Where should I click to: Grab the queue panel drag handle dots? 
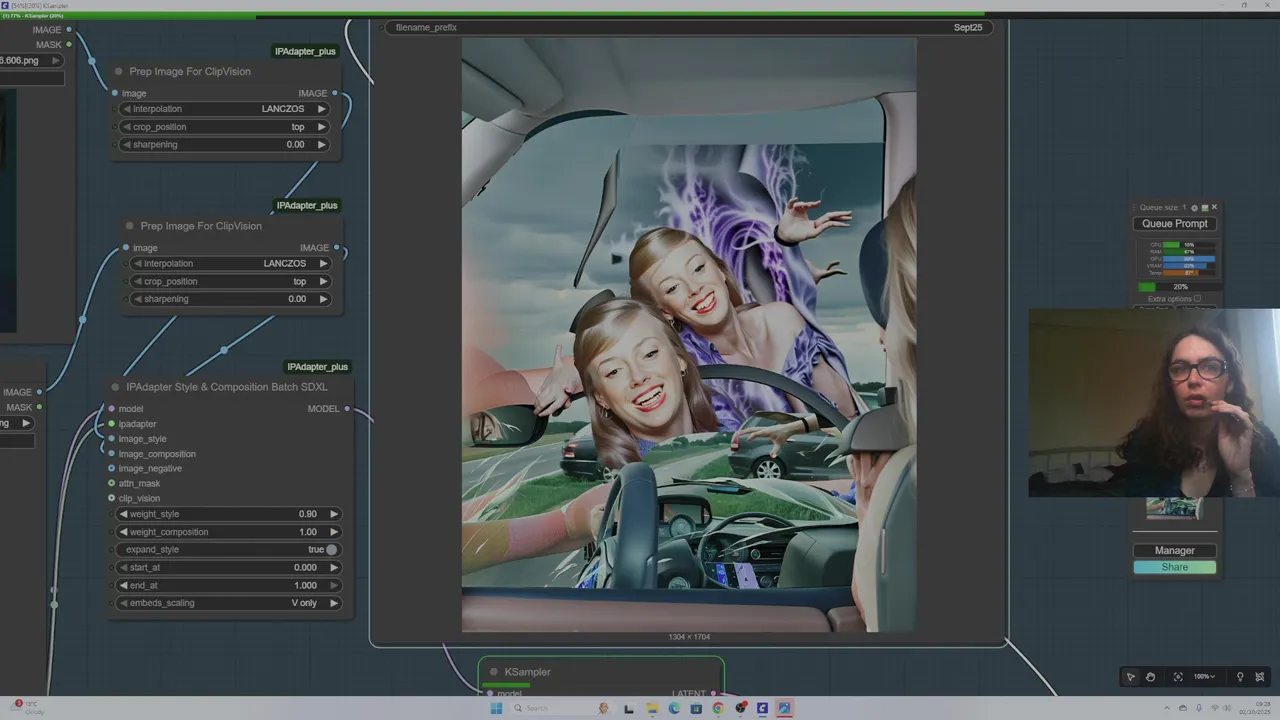click(x=1134, y=207)
